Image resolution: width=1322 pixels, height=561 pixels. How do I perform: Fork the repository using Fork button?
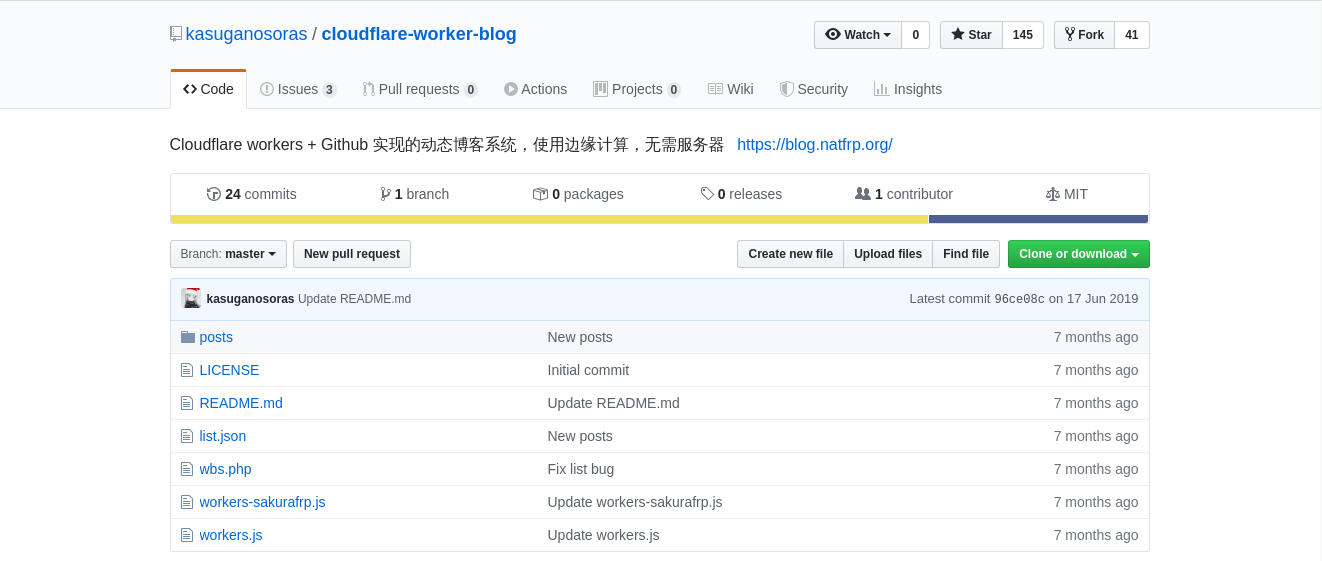1084,35
